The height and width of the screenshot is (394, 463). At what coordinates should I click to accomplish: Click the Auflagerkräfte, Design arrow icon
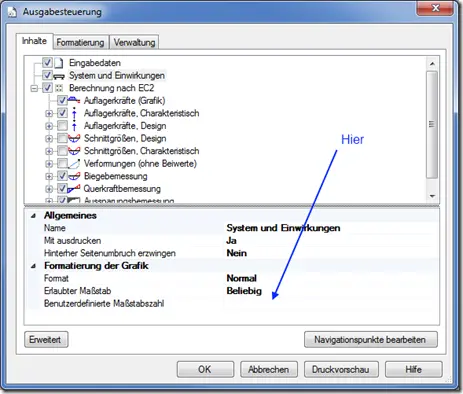[74, 126]
